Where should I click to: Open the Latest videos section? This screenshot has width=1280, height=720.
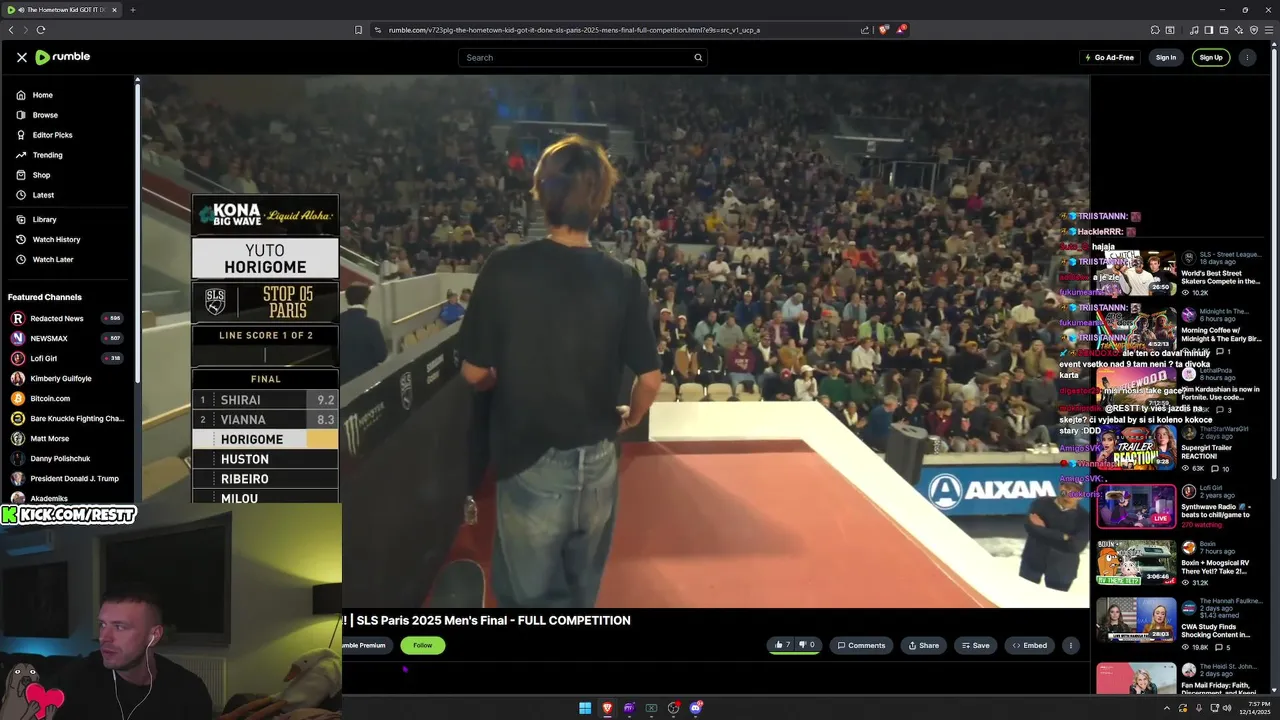click(43, 195)
